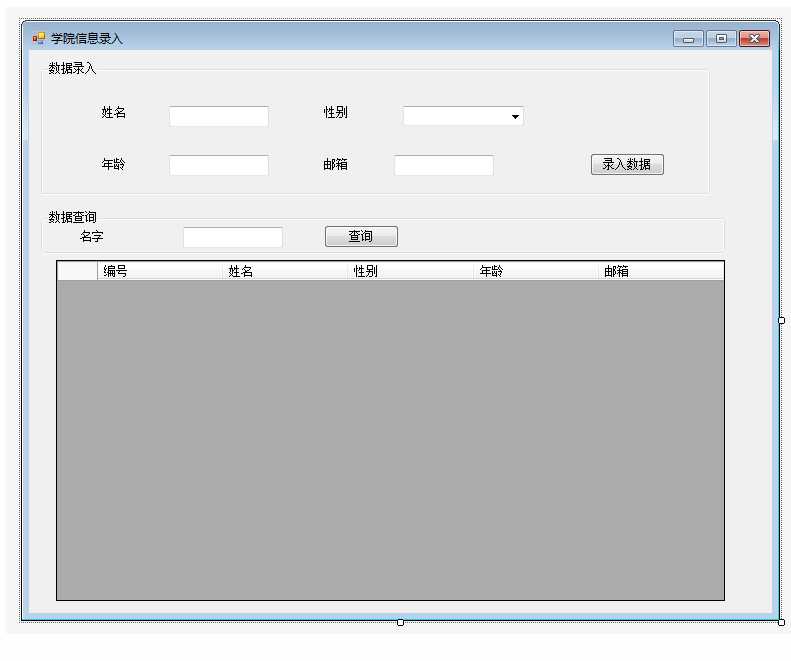The height and width of the screenshot is (661, 791).
Task: Click the 数据录入 group box label
Action: pos(72,68)
